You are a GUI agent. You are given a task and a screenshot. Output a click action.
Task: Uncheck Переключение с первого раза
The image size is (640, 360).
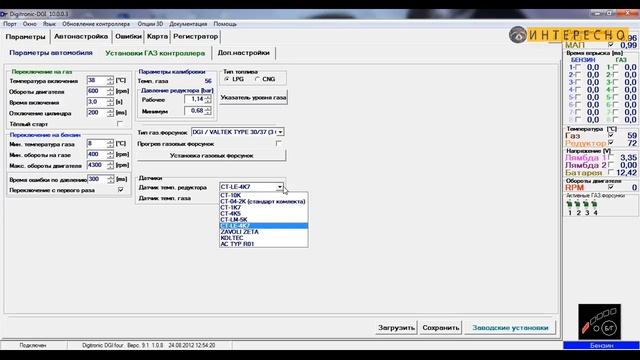coord(120,190)
